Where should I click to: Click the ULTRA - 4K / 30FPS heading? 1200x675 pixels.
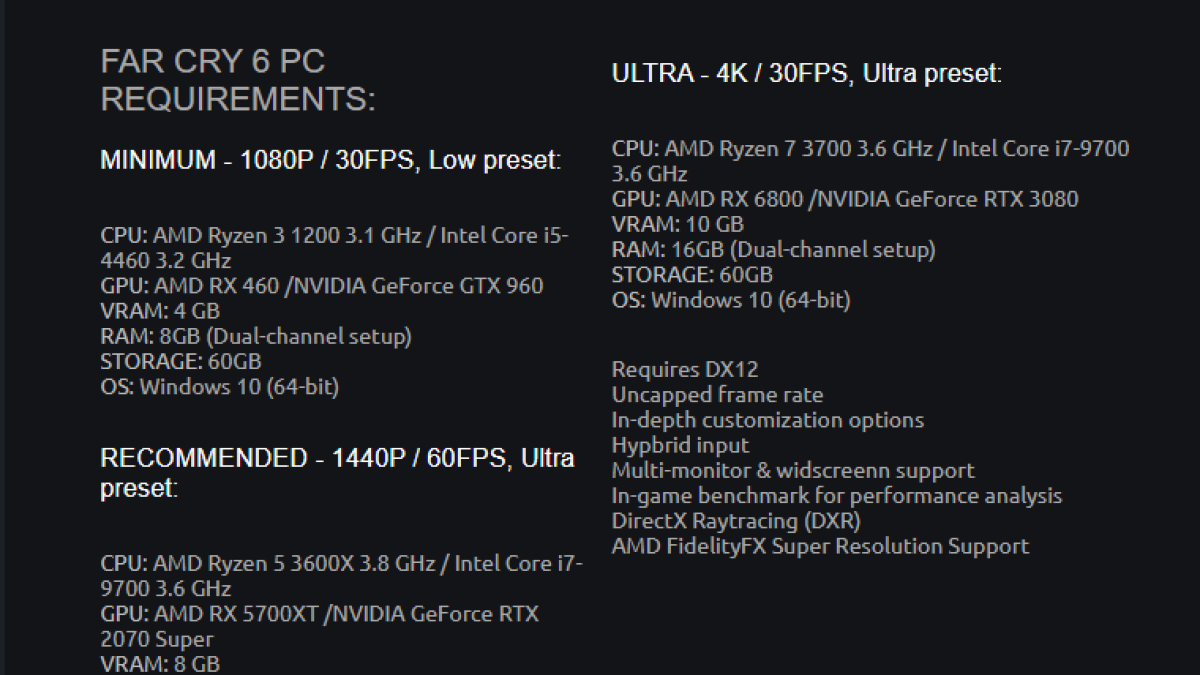(807, 74)
